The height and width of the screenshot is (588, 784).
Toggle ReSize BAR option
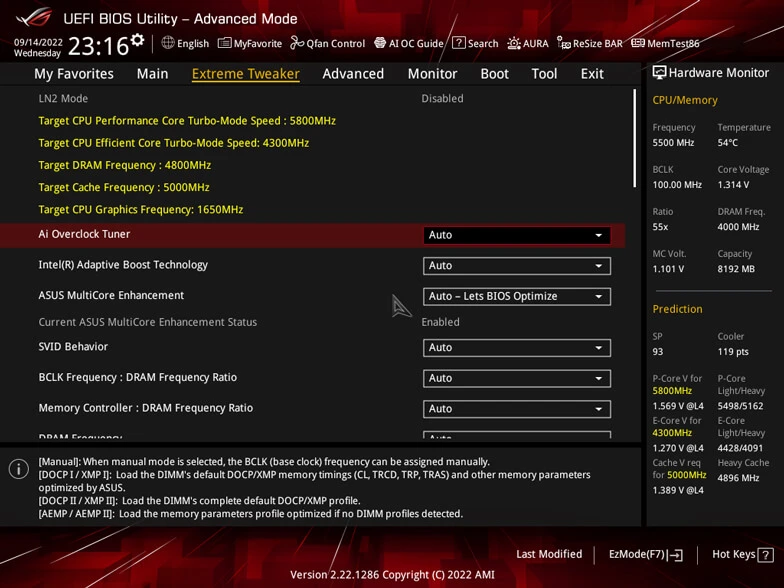point(590,43)
